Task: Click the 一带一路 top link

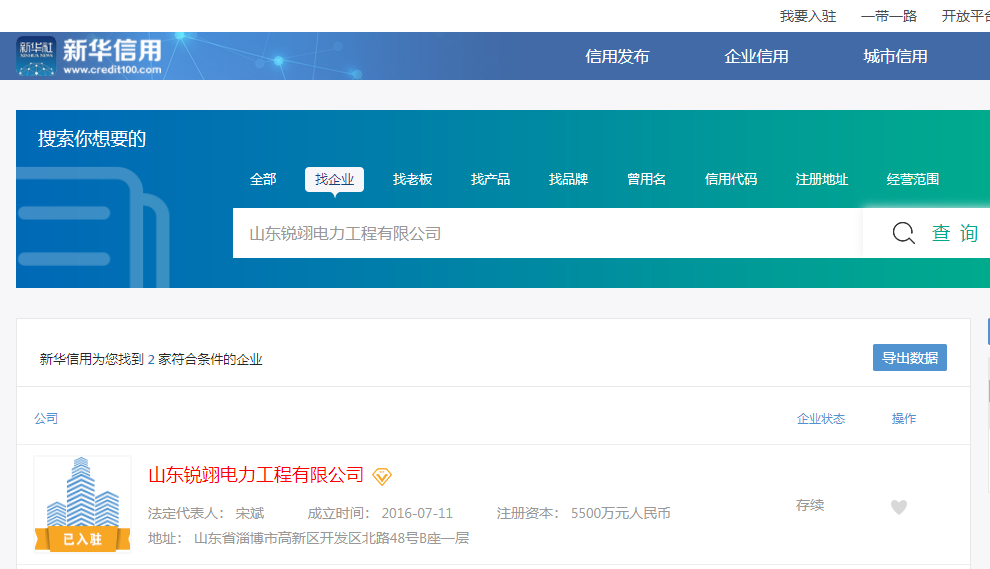Action: [x=889, y=16]
